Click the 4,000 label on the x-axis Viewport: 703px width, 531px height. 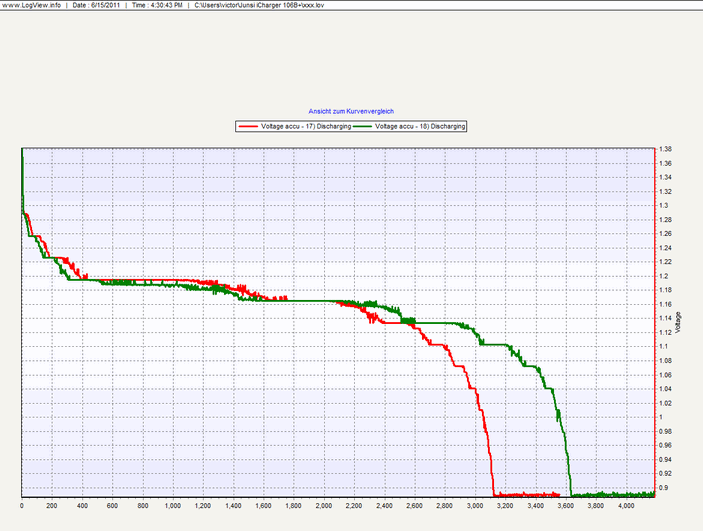click(x=625, y=507)
